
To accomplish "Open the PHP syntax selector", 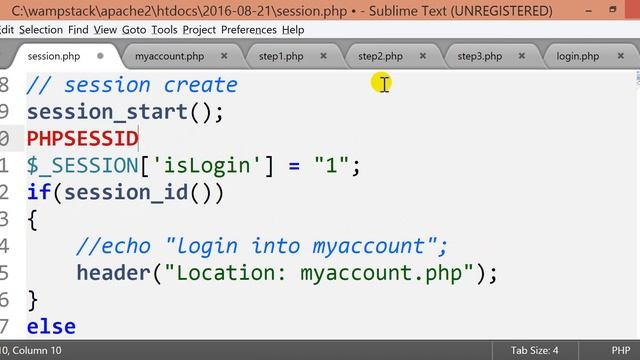I will (x=620, y=350).
